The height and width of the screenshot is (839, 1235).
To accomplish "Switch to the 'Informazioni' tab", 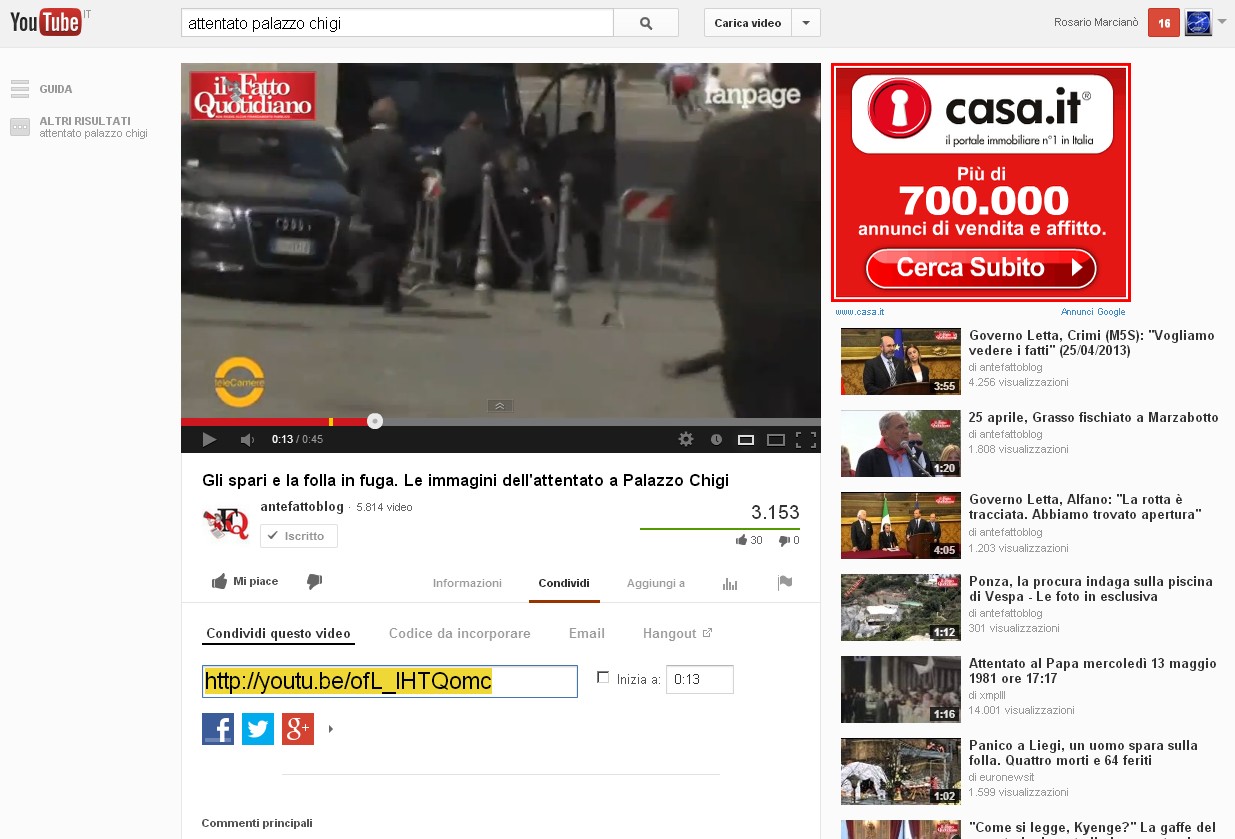I will 467,583.
